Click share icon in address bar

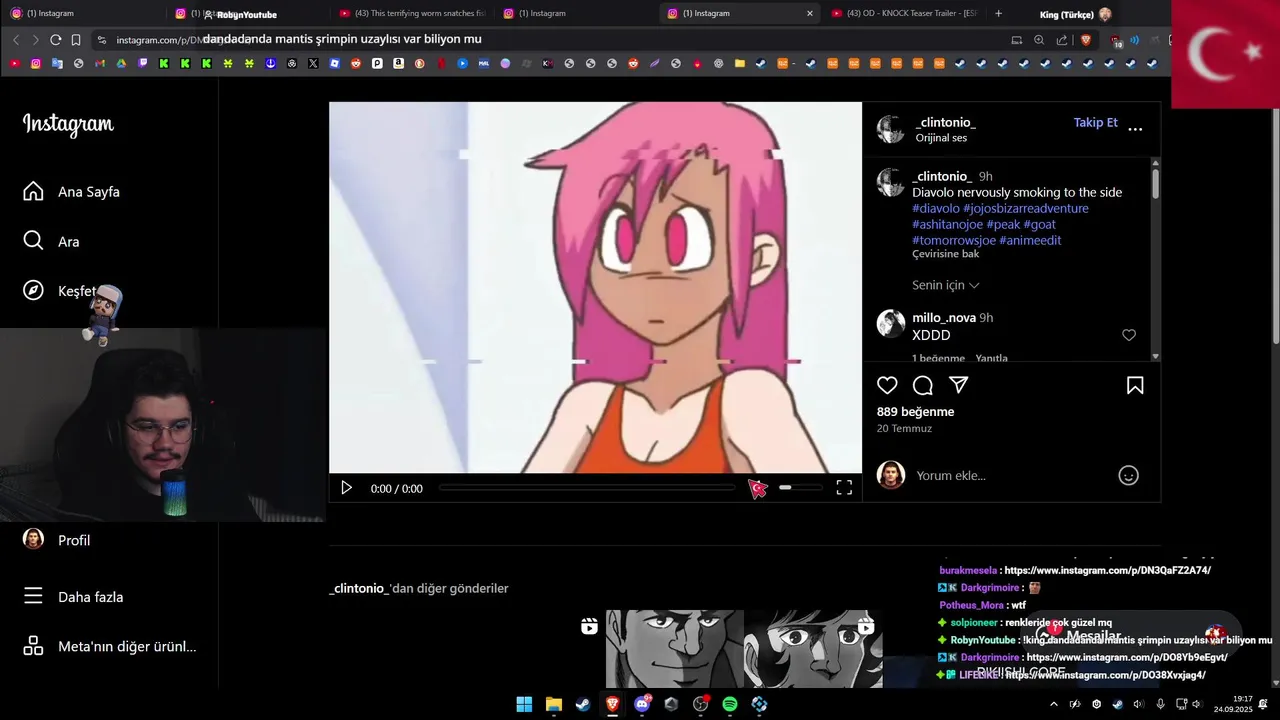1062,40
